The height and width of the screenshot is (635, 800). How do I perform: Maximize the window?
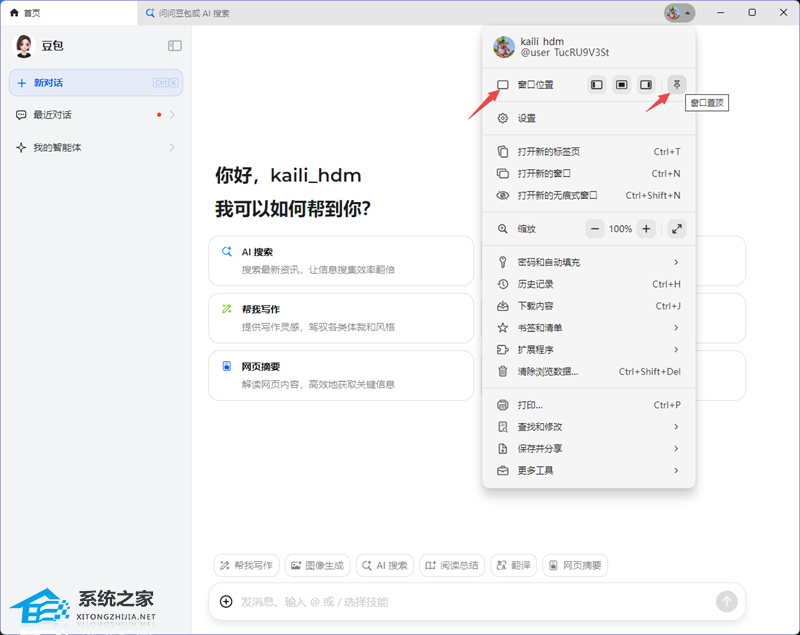click(x=752, y=12)
